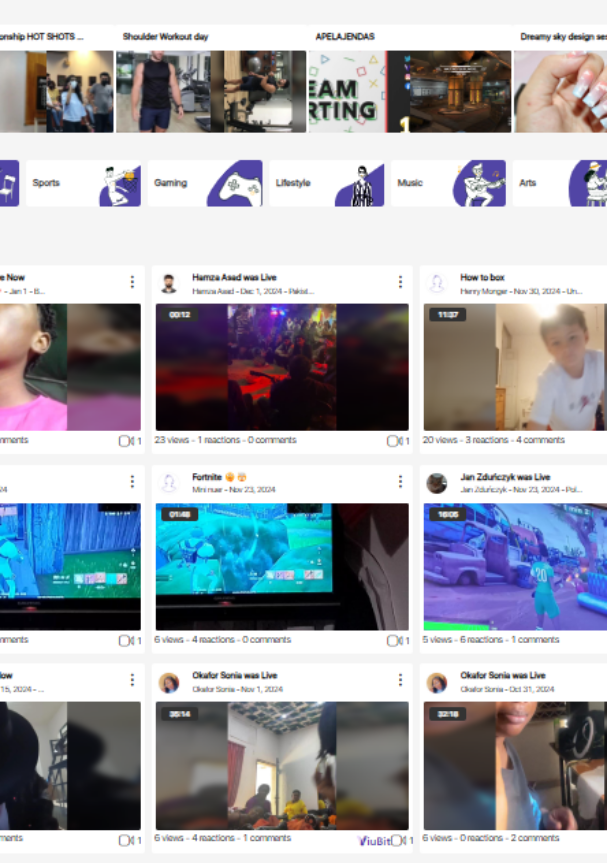607x863 pixels.
Task: Click '23 views - 1 reactions - 0 comments'
Action: click(x=225, y=440)
